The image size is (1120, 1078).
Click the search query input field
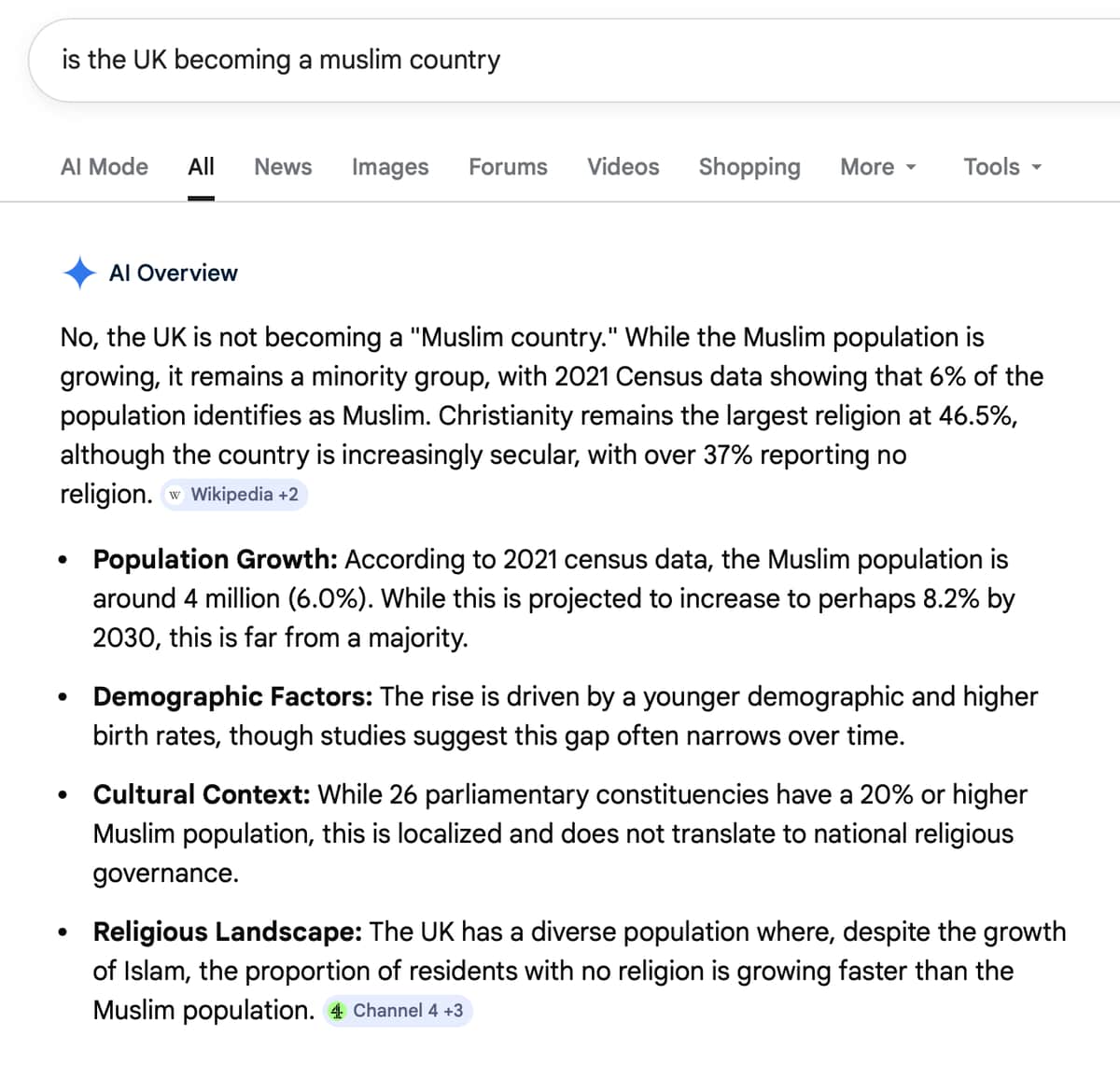tap(560, 60)
